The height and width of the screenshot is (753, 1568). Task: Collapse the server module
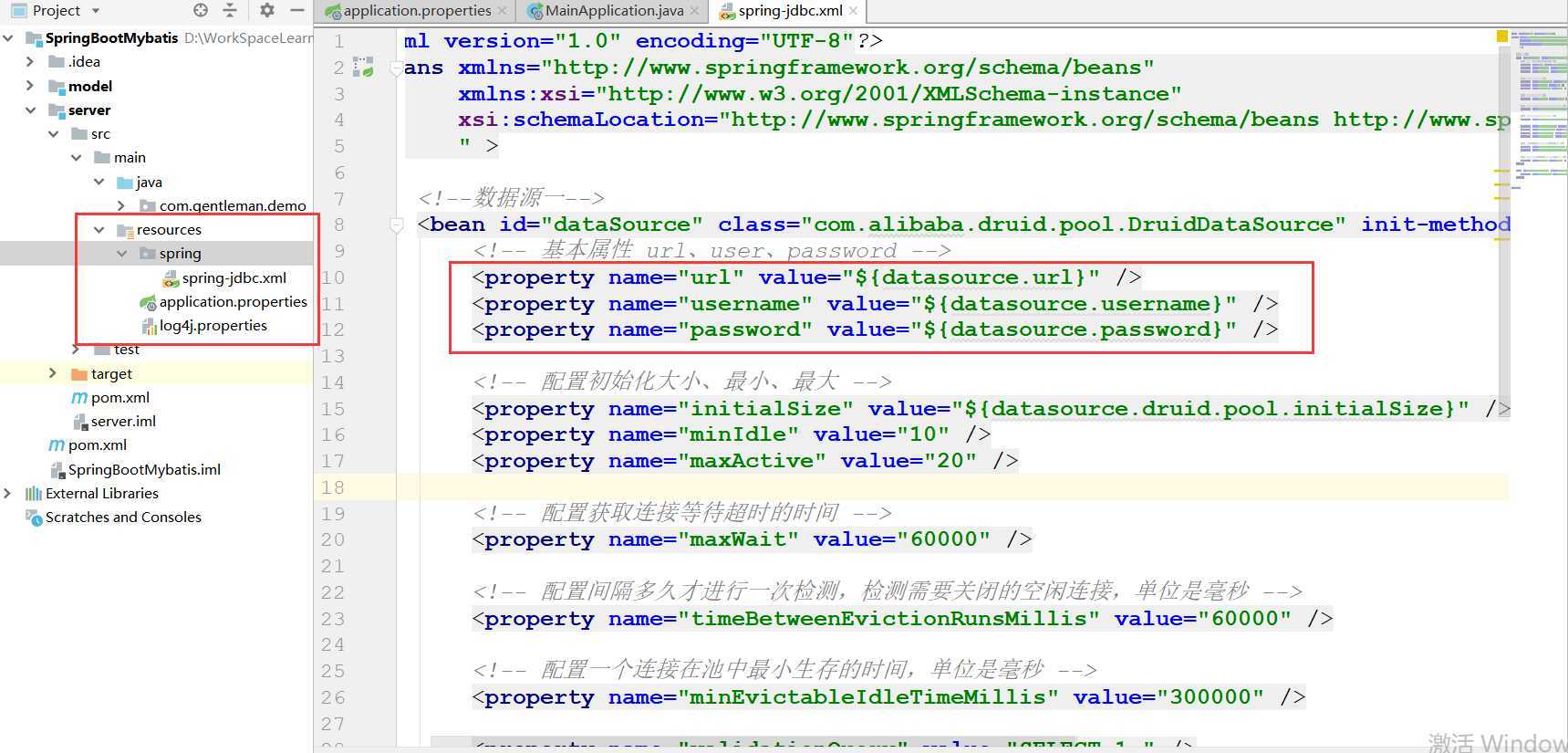coord(30,110)
